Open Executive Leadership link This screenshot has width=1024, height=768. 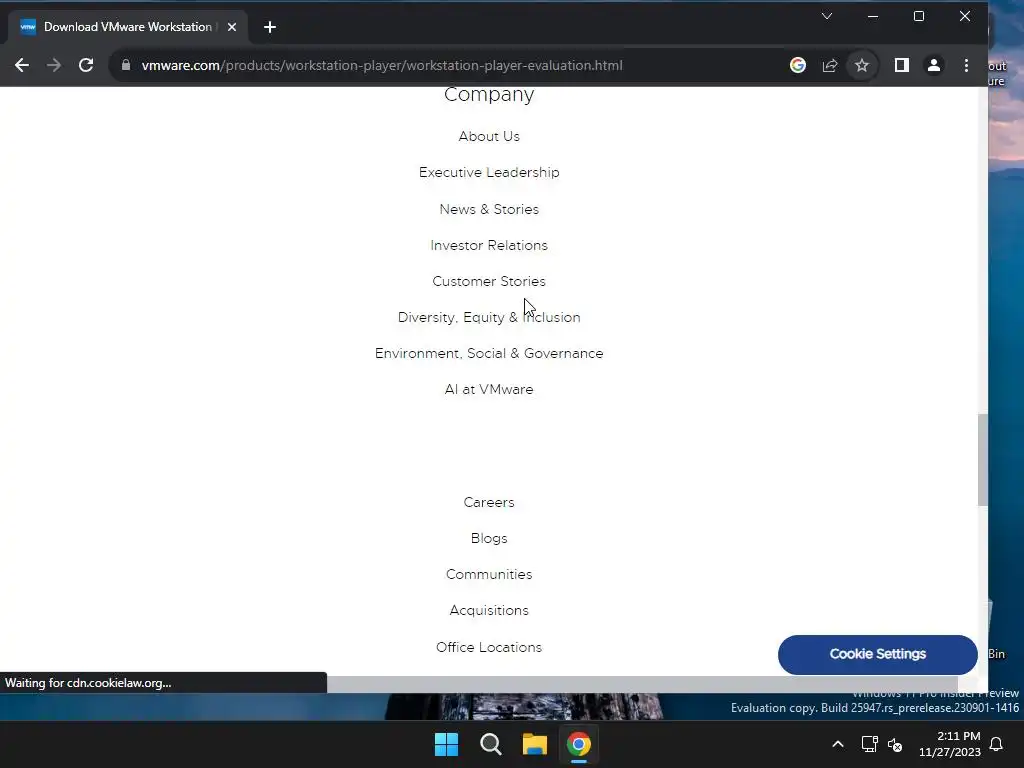[x=489, y=172]
